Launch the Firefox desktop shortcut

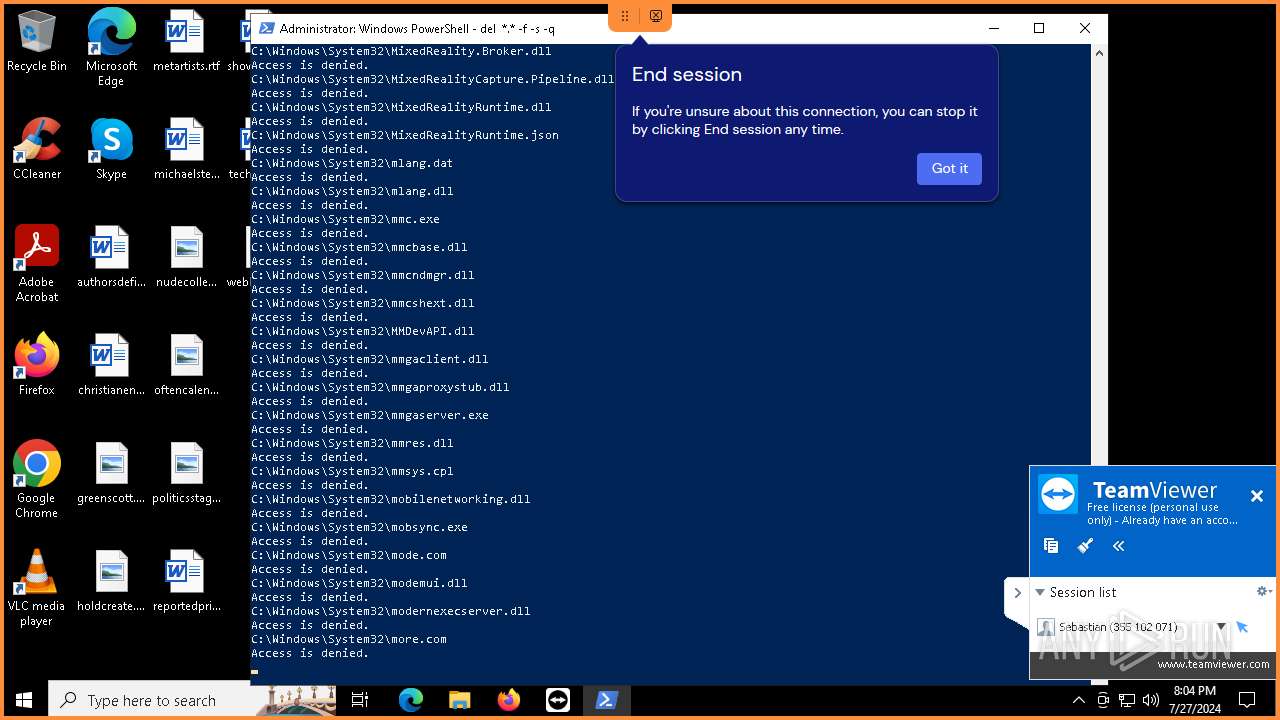coord(37,365)
